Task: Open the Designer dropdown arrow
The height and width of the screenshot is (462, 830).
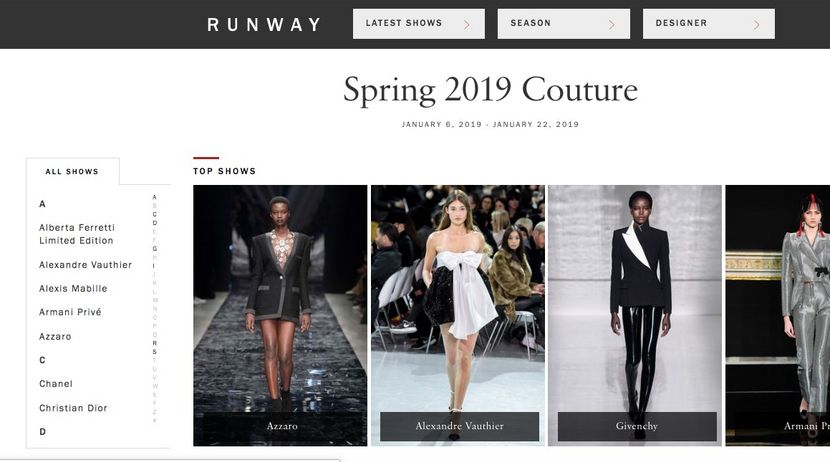Action: pos(756,24)
